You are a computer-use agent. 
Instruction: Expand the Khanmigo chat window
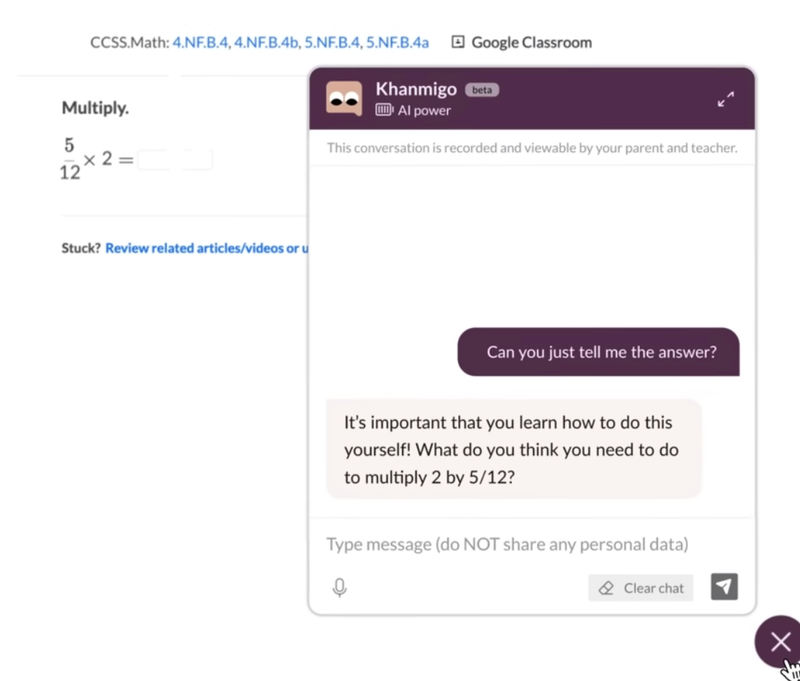(x=726, y=99)
